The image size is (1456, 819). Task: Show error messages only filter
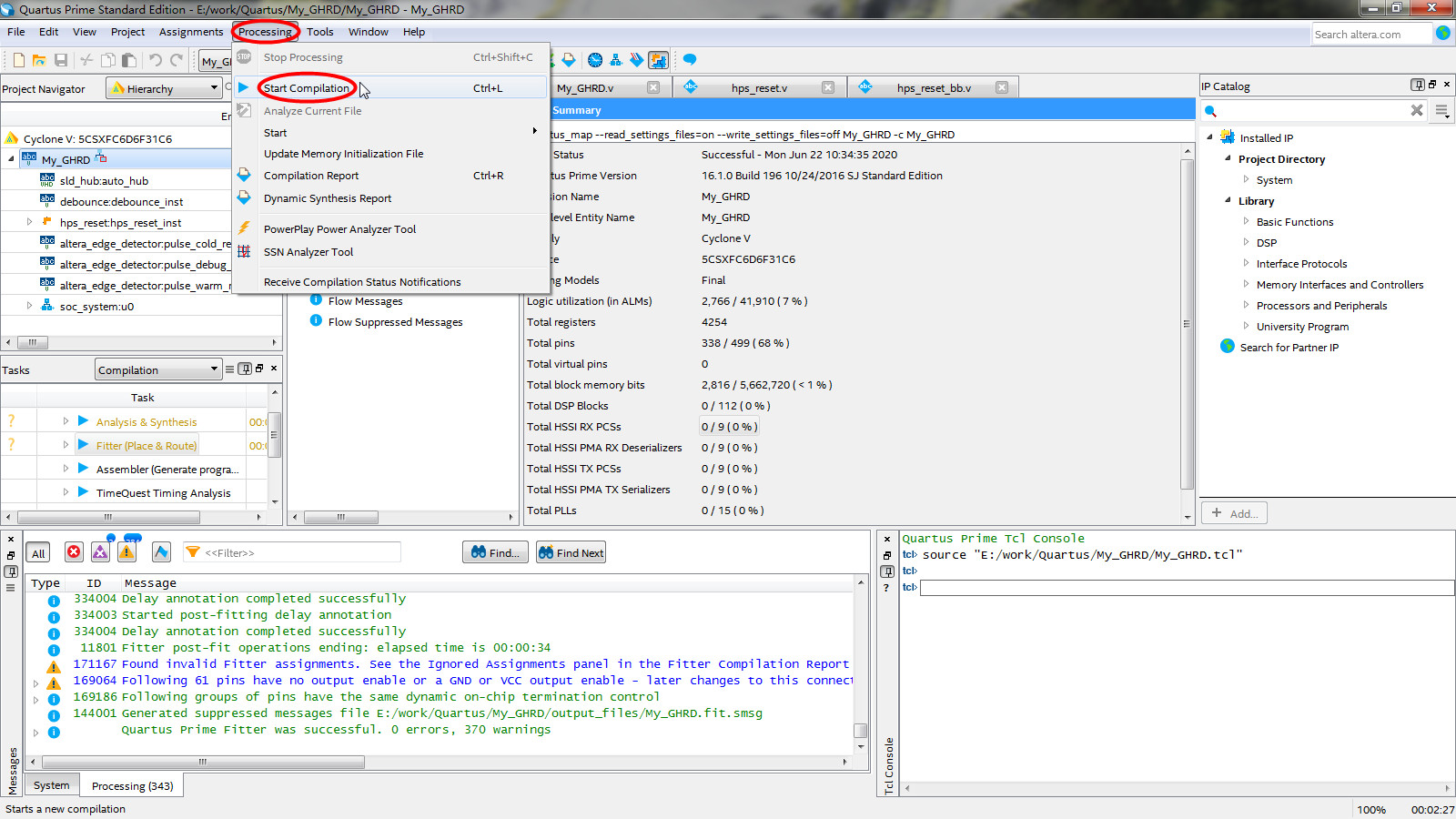tap(74, 552)
